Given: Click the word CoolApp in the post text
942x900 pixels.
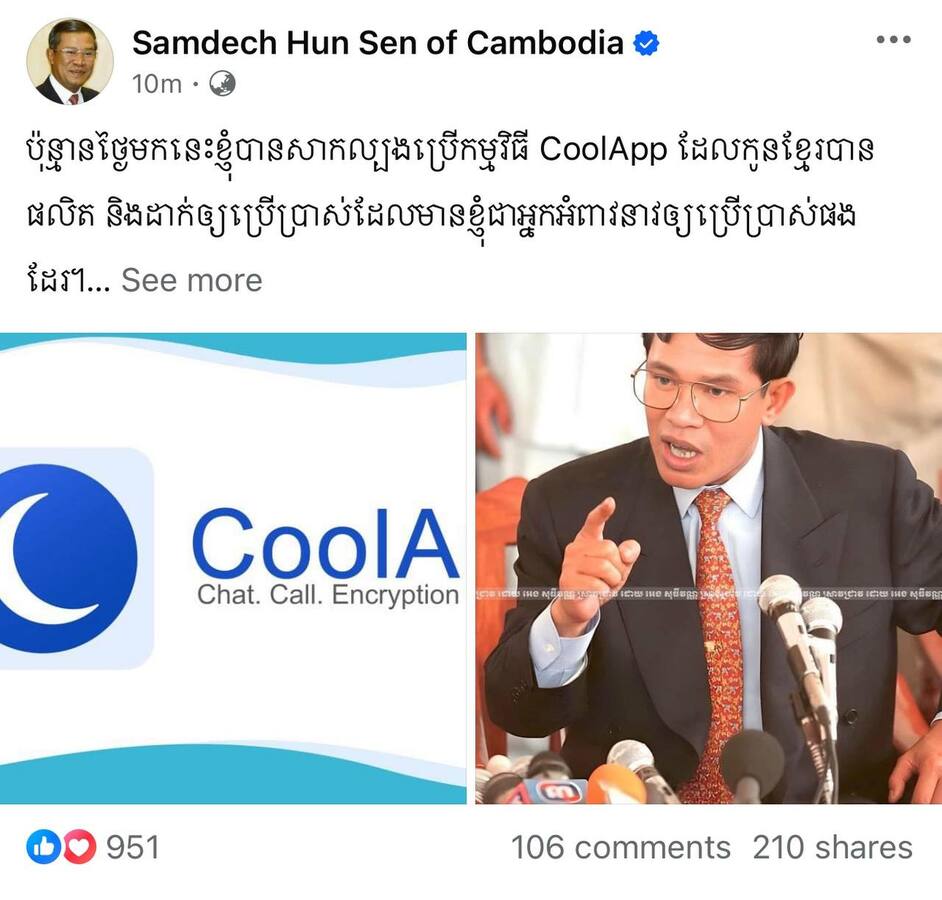Looking at the screenshot, I should pos(603,150).
